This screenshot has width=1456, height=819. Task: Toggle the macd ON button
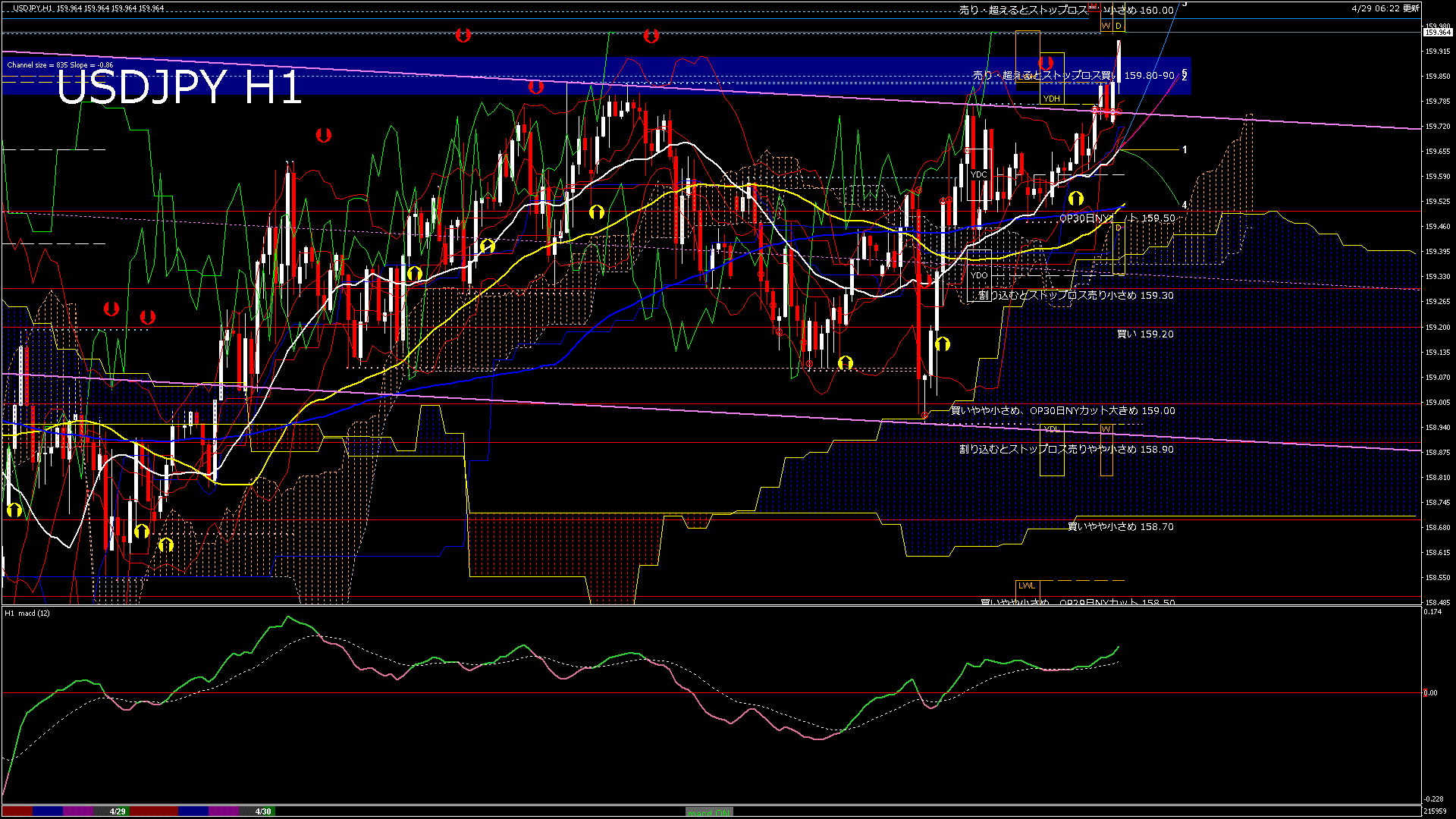[709, 811]
